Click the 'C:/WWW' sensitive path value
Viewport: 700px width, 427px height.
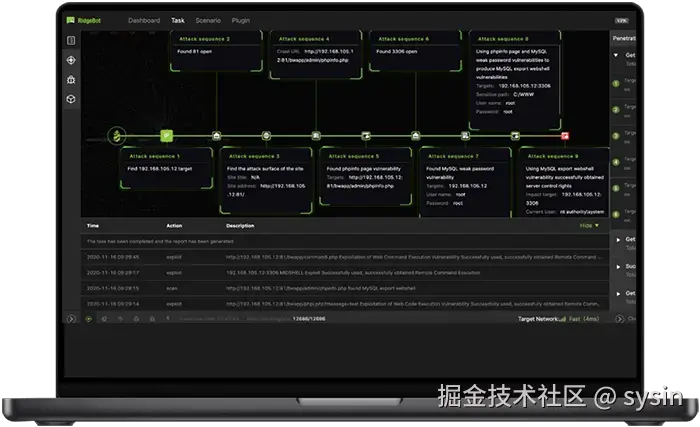(x=524, y=95)
